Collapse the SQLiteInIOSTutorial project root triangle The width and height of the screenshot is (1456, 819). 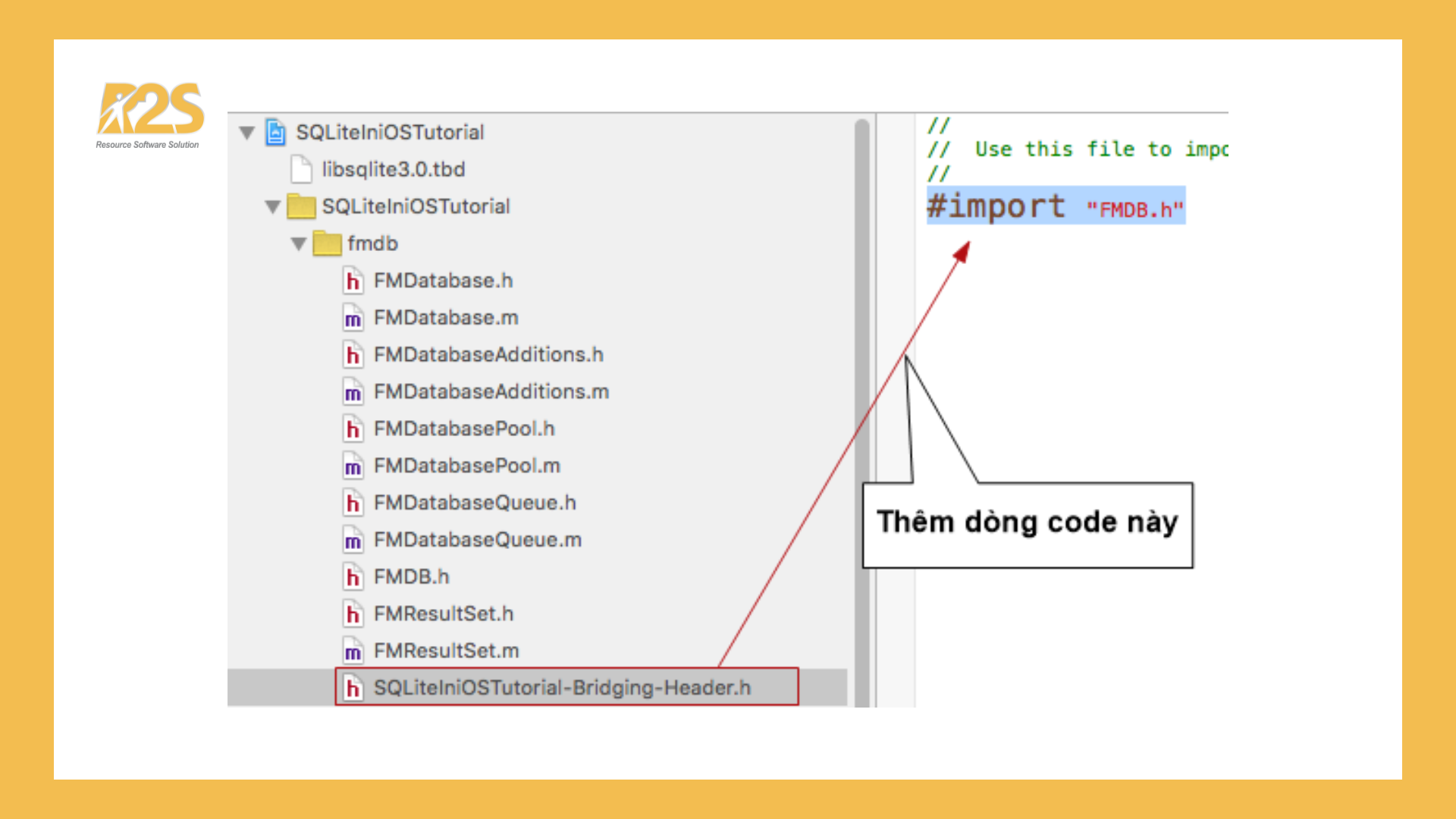(246, 133)
